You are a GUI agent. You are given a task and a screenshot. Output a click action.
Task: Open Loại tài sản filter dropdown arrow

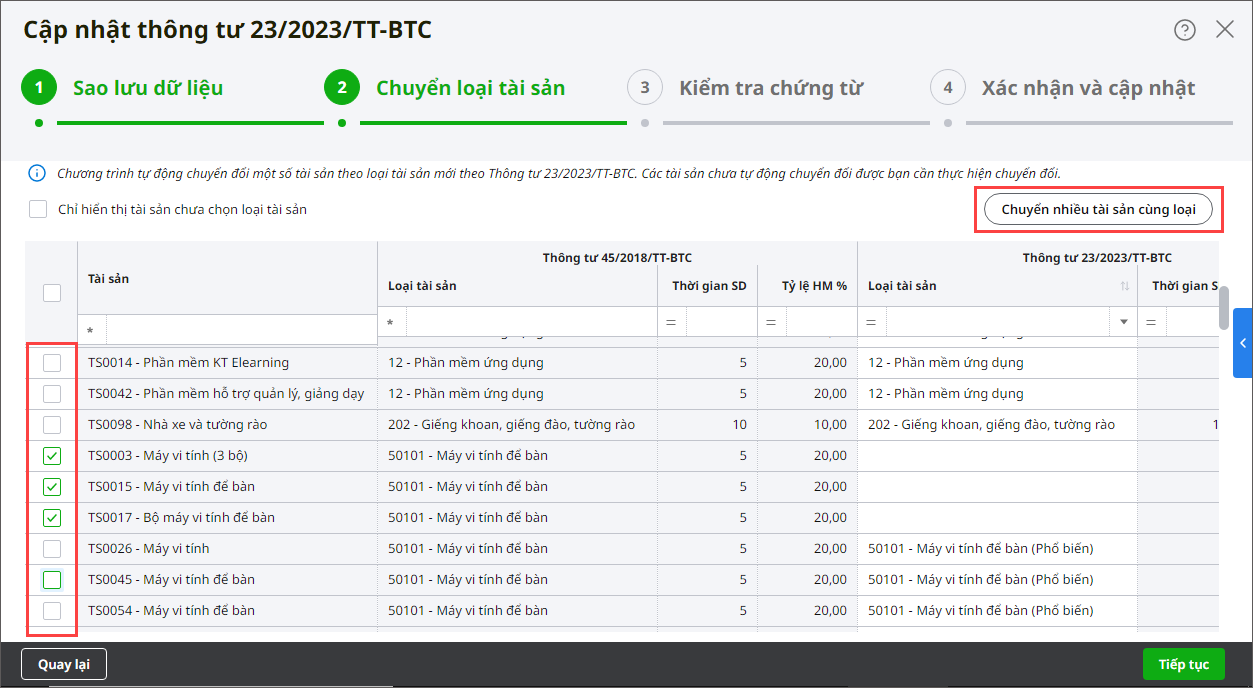pos(1124,323)
